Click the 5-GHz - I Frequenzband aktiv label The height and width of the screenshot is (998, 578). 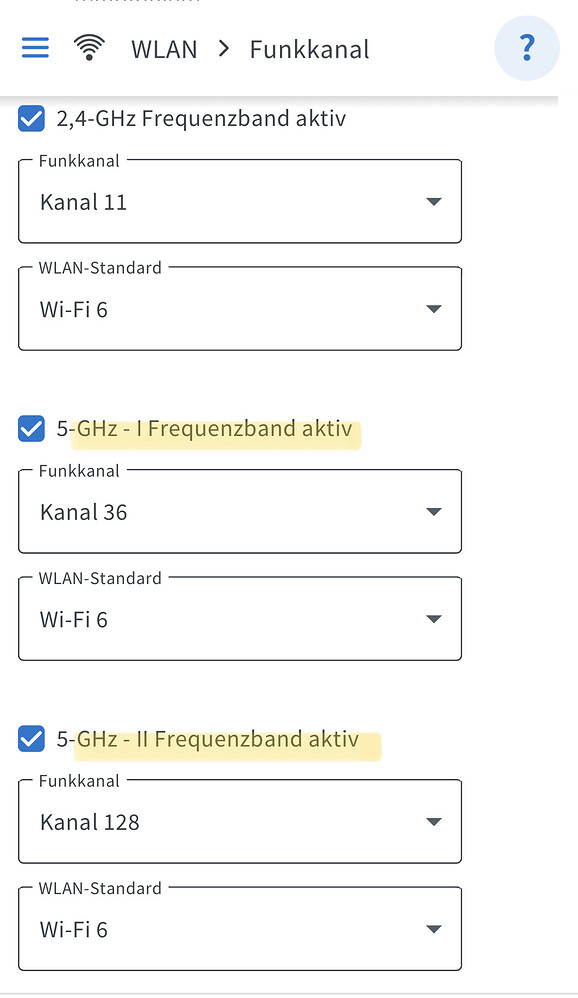(207, 428)
